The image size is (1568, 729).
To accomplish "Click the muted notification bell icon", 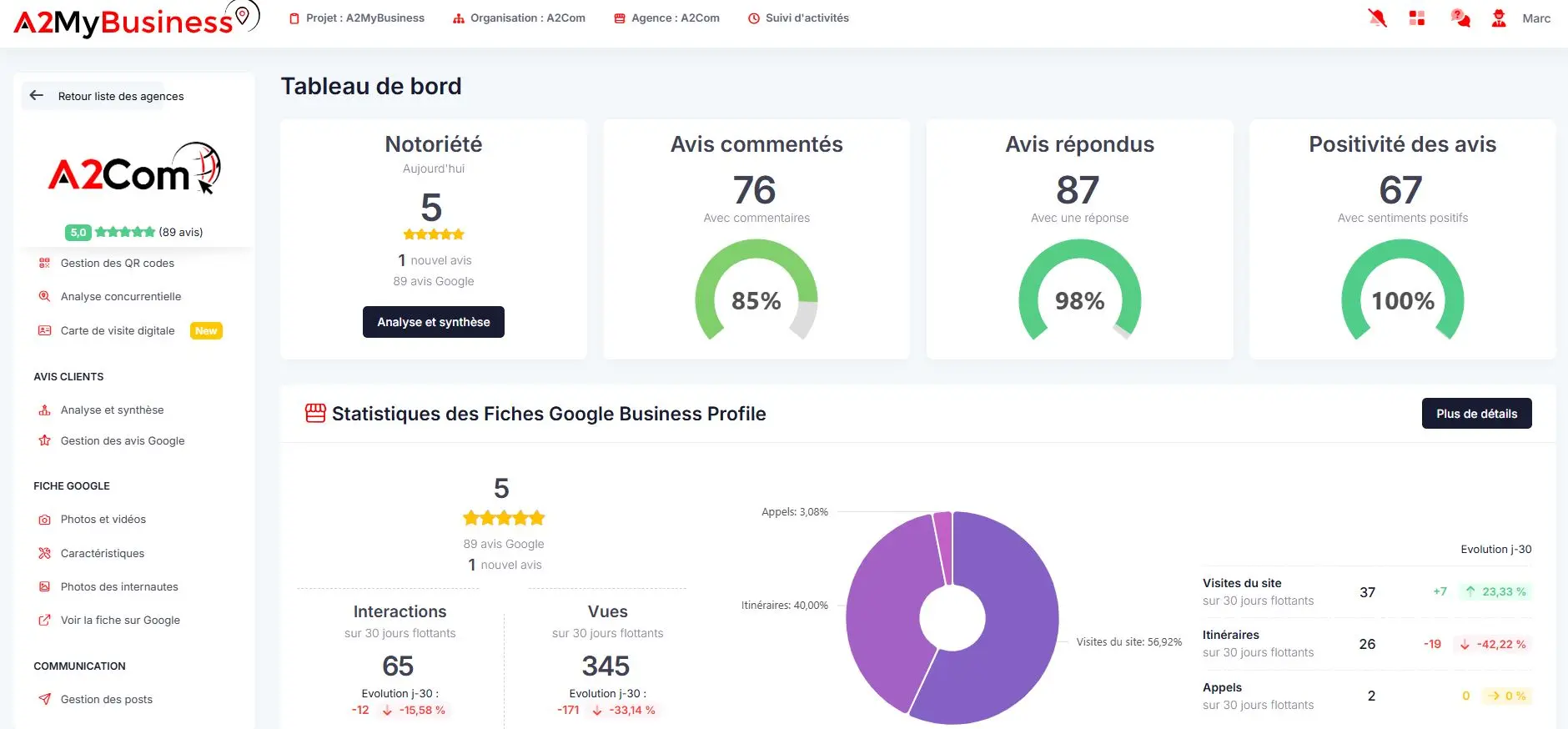I will [x=1377, y=18].
